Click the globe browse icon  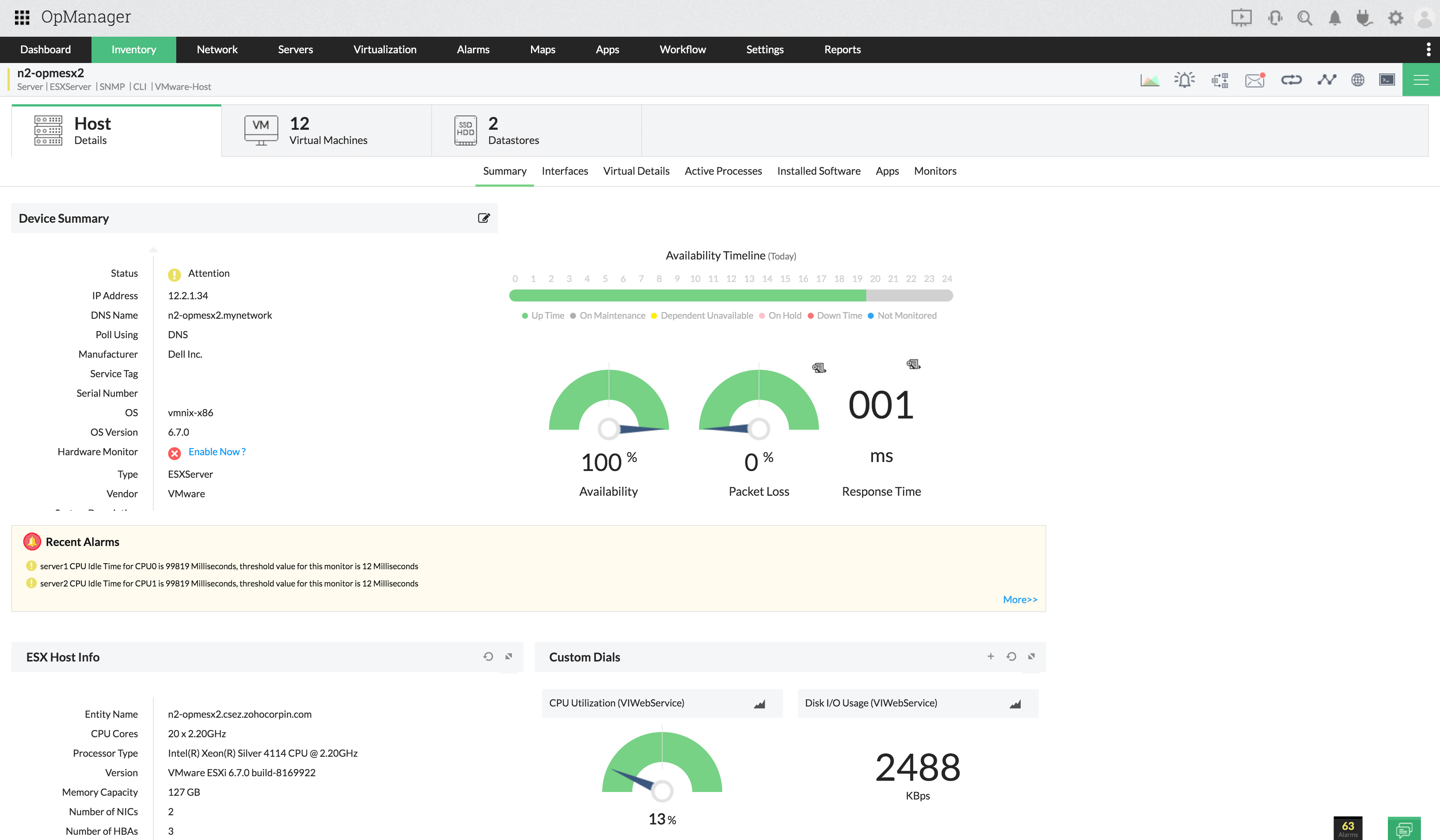click(1358, 80)
